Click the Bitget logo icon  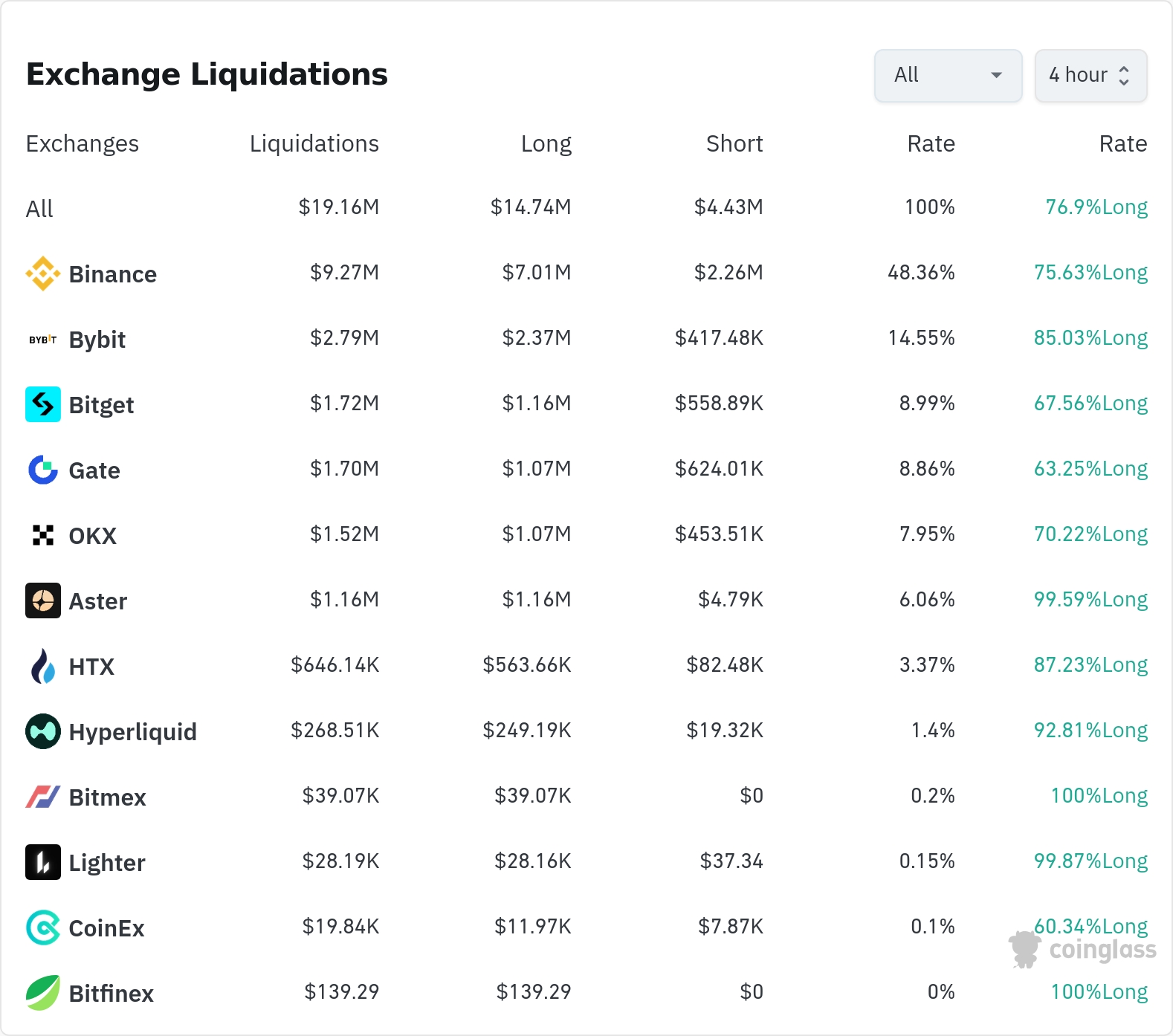[43, 404]
